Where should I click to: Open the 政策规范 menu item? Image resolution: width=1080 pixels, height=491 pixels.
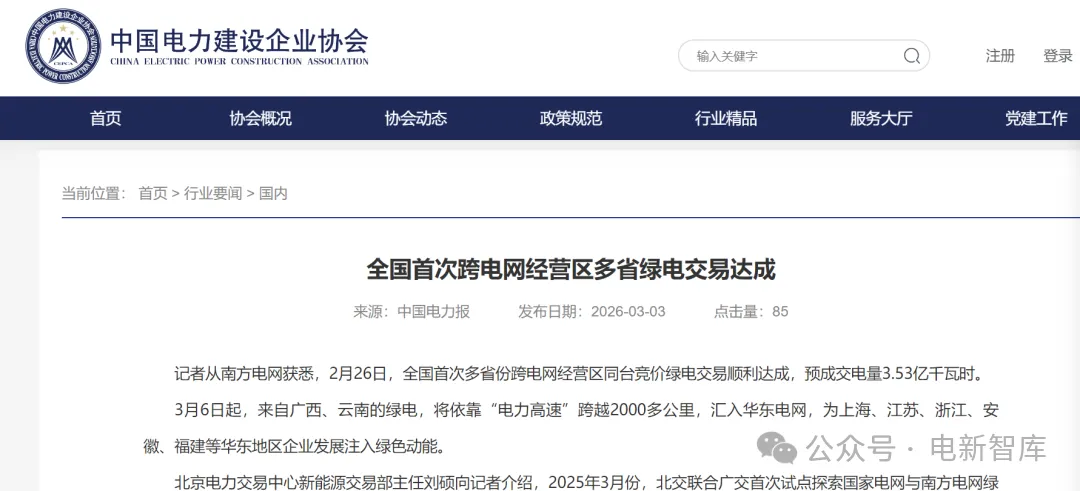coord(571,118)
